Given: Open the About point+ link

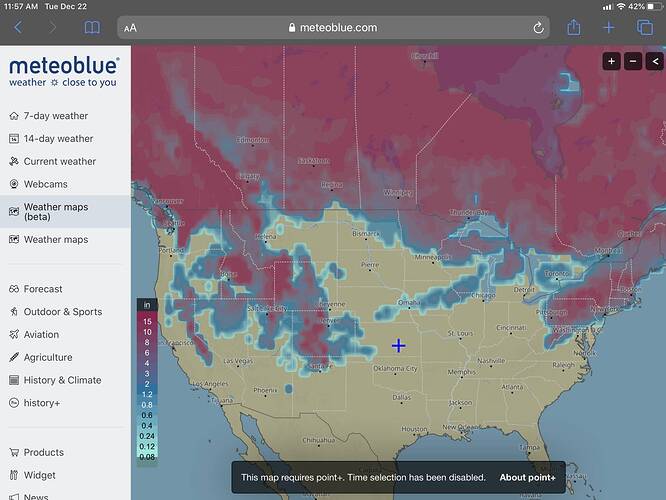Looking at the screenshot, I should coord(527,477).
